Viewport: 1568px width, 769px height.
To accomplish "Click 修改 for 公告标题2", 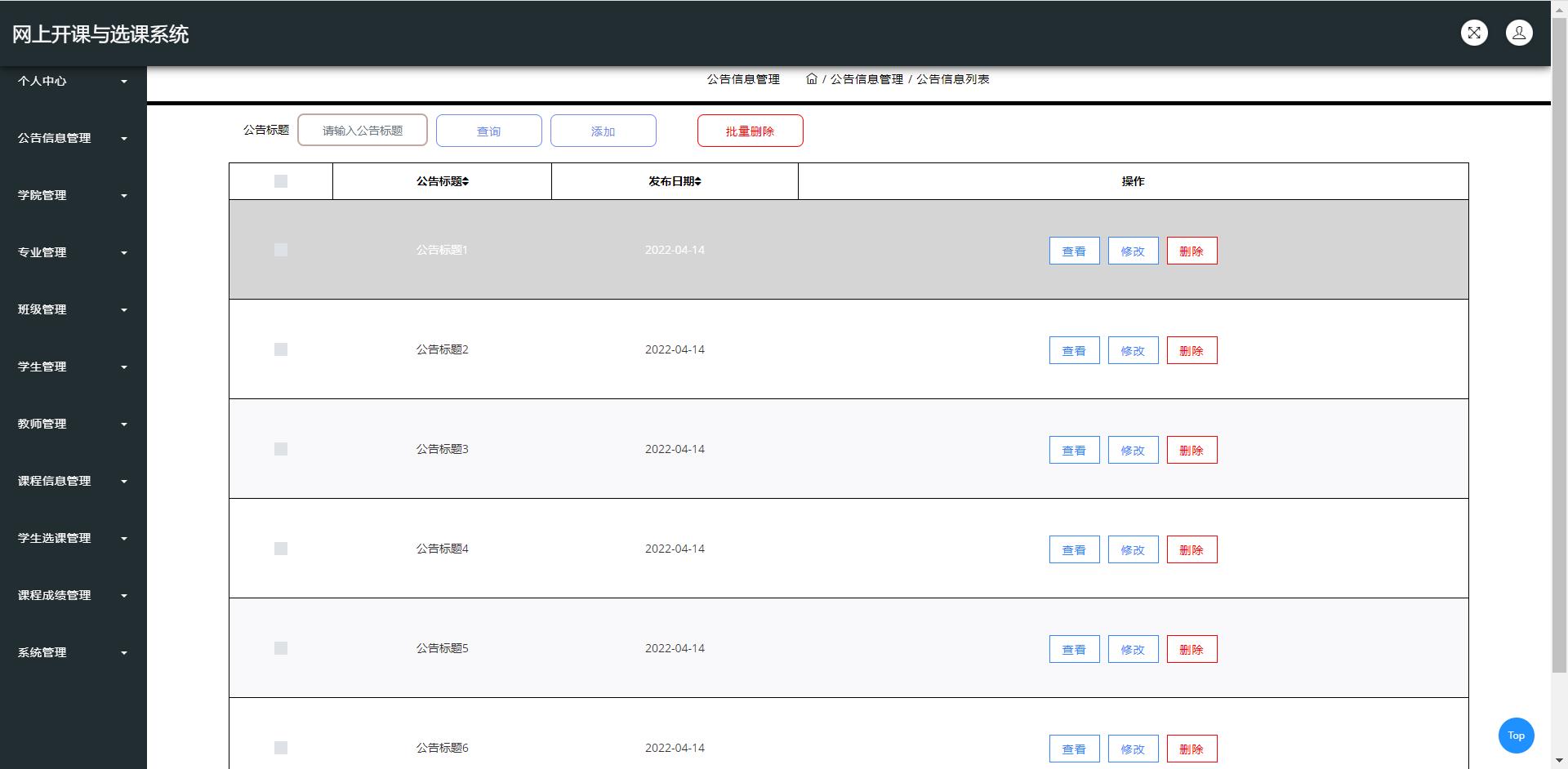I will click(x=1134, y=350).
